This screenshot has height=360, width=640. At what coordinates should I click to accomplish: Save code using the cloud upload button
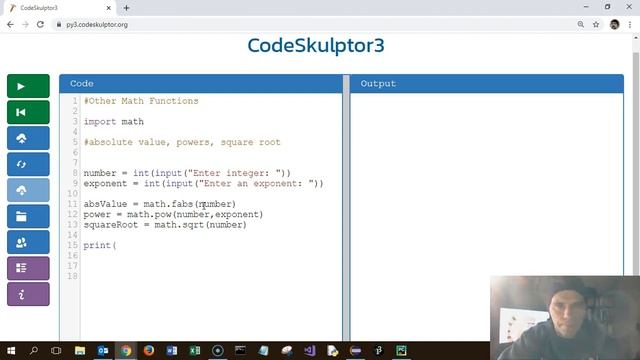click(x=28, y=138)
